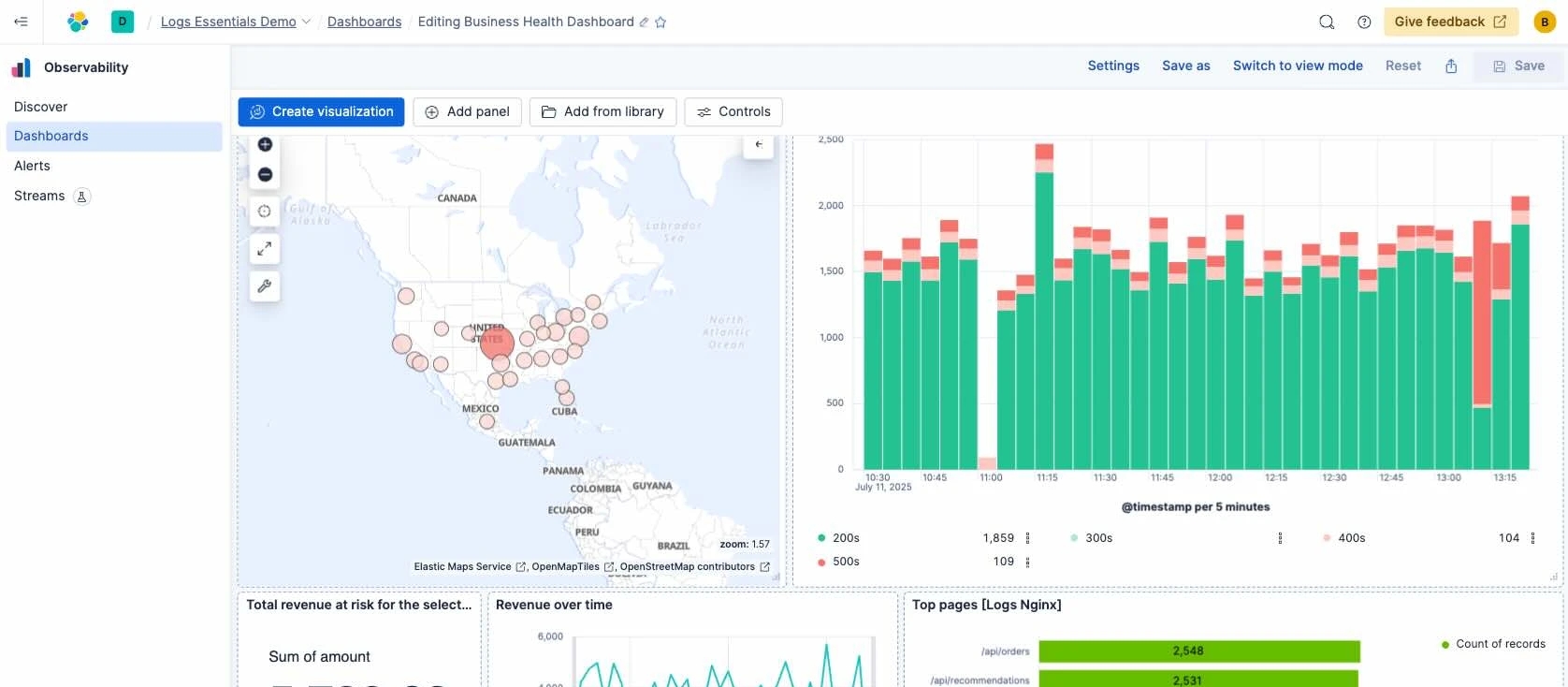Image resolution: width=1568 pixels, height=687 pixels.
Task: Open options for 500s legend item
Action: tap(1027, 563)
